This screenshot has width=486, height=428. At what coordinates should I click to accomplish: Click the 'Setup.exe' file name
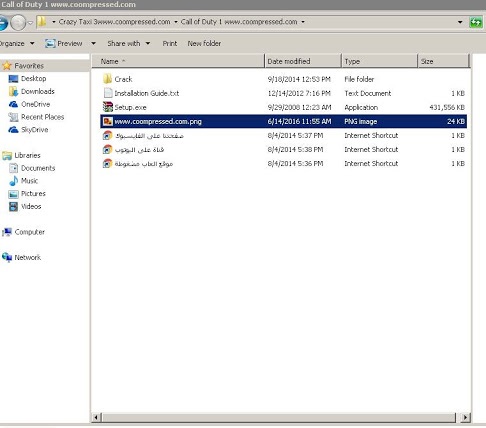coord(130,107)
